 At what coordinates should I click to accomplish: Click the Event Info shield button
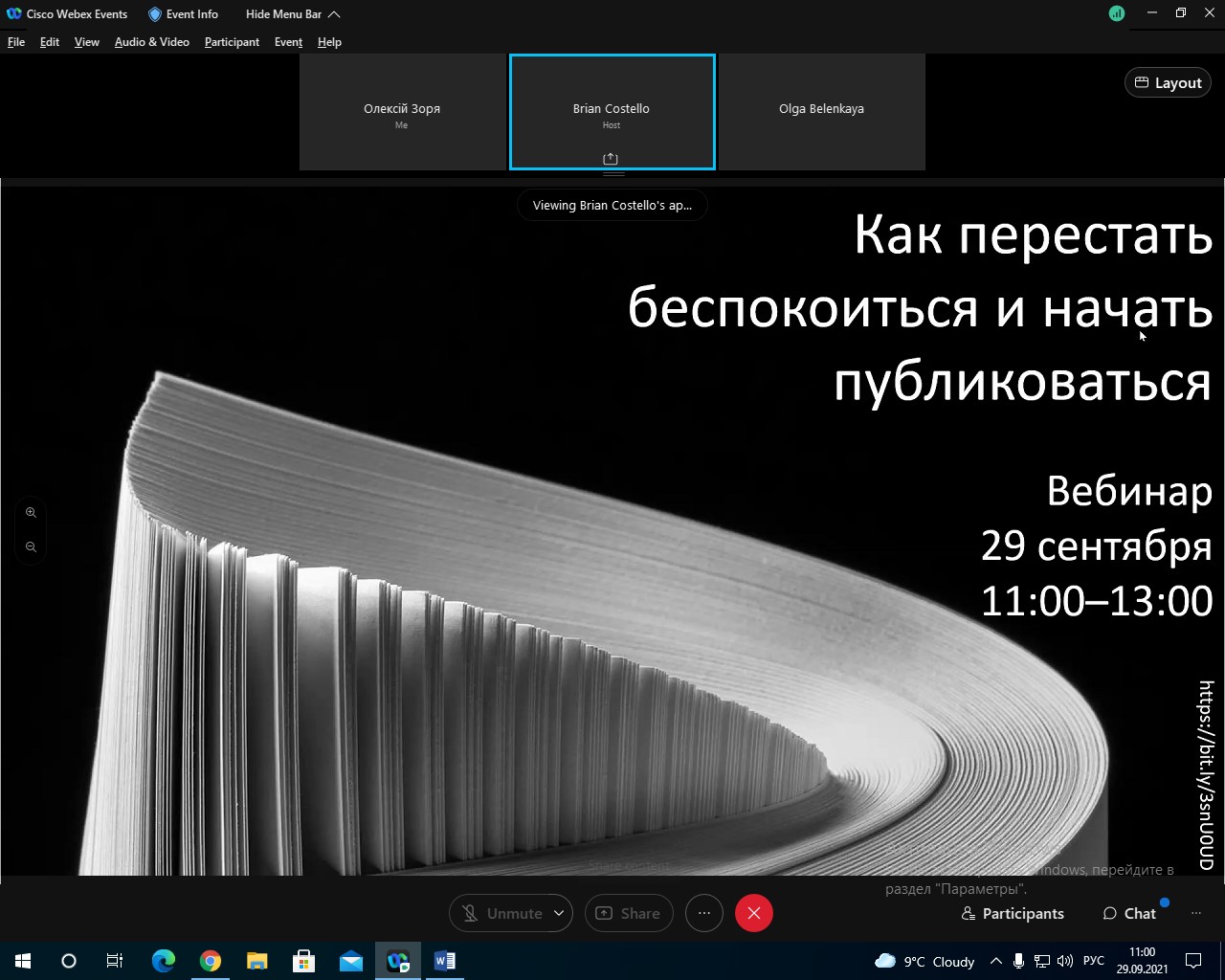pos(183,14)
